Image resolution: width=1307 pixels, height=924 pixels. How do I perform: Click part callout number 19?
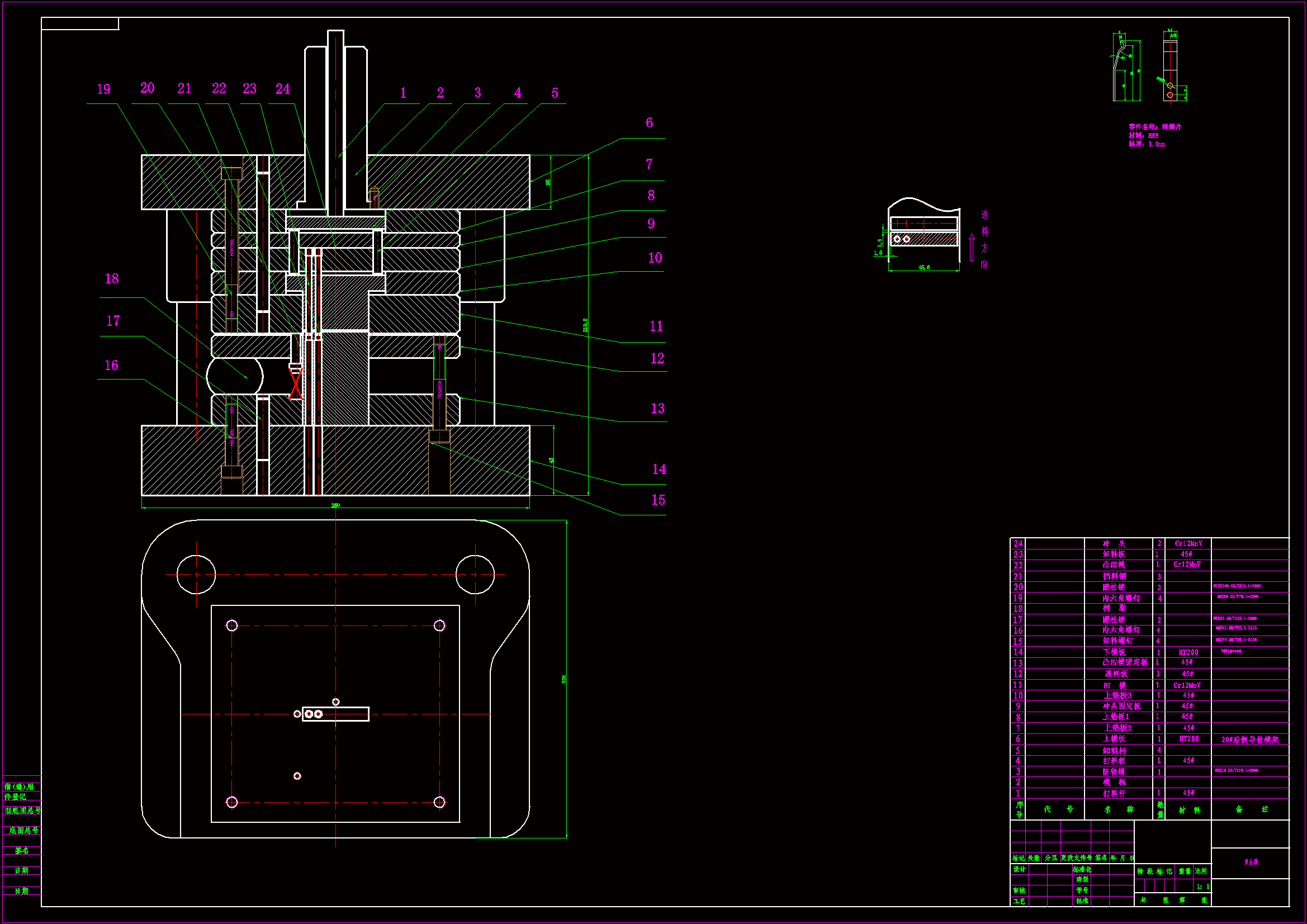point(103,89)
